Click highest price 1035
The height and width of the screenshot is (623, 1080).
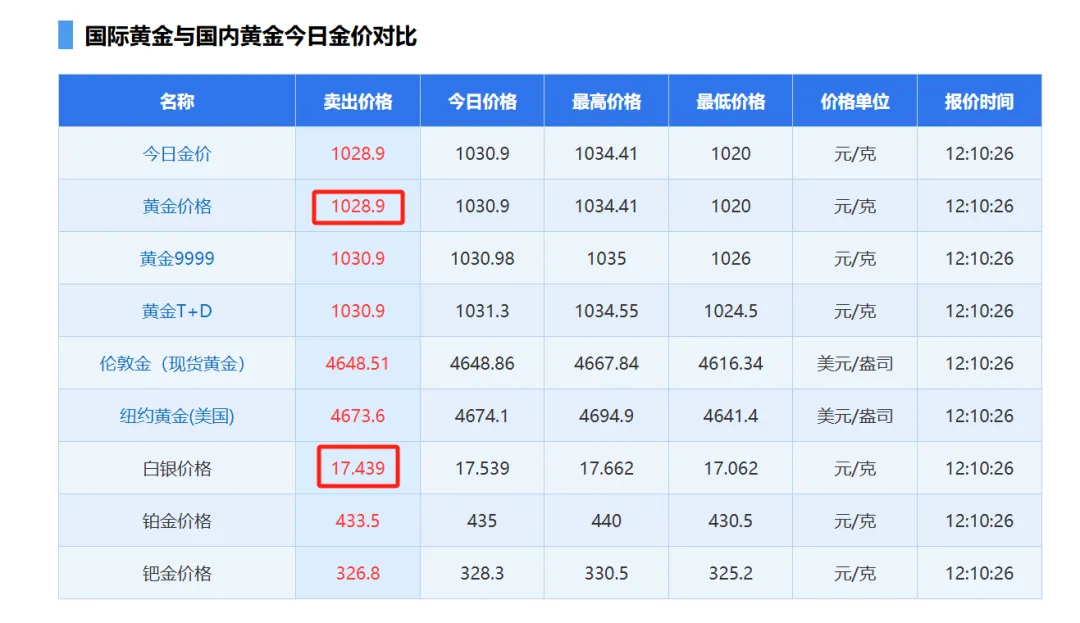[x=606, y=258]
